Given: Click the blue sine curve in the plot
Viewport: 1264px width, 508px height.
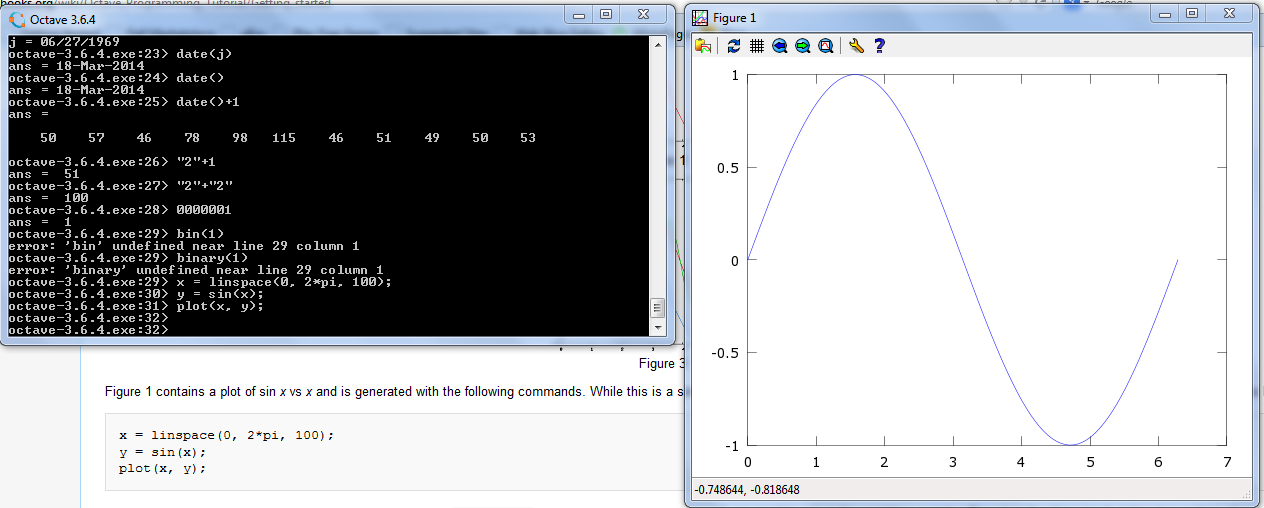Looking at the screenshot, I should pyautogui.click(x=963, y=260).
